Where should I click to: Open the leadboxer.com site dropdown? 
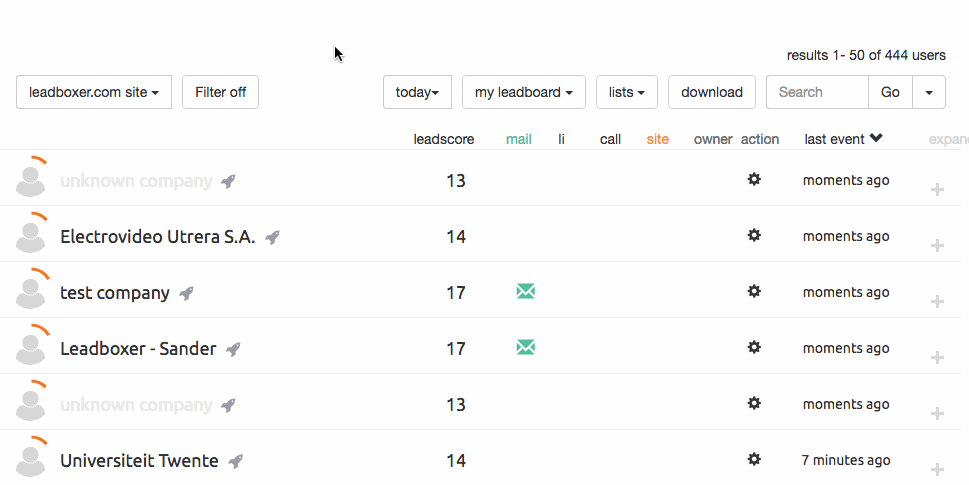[94, 92]
